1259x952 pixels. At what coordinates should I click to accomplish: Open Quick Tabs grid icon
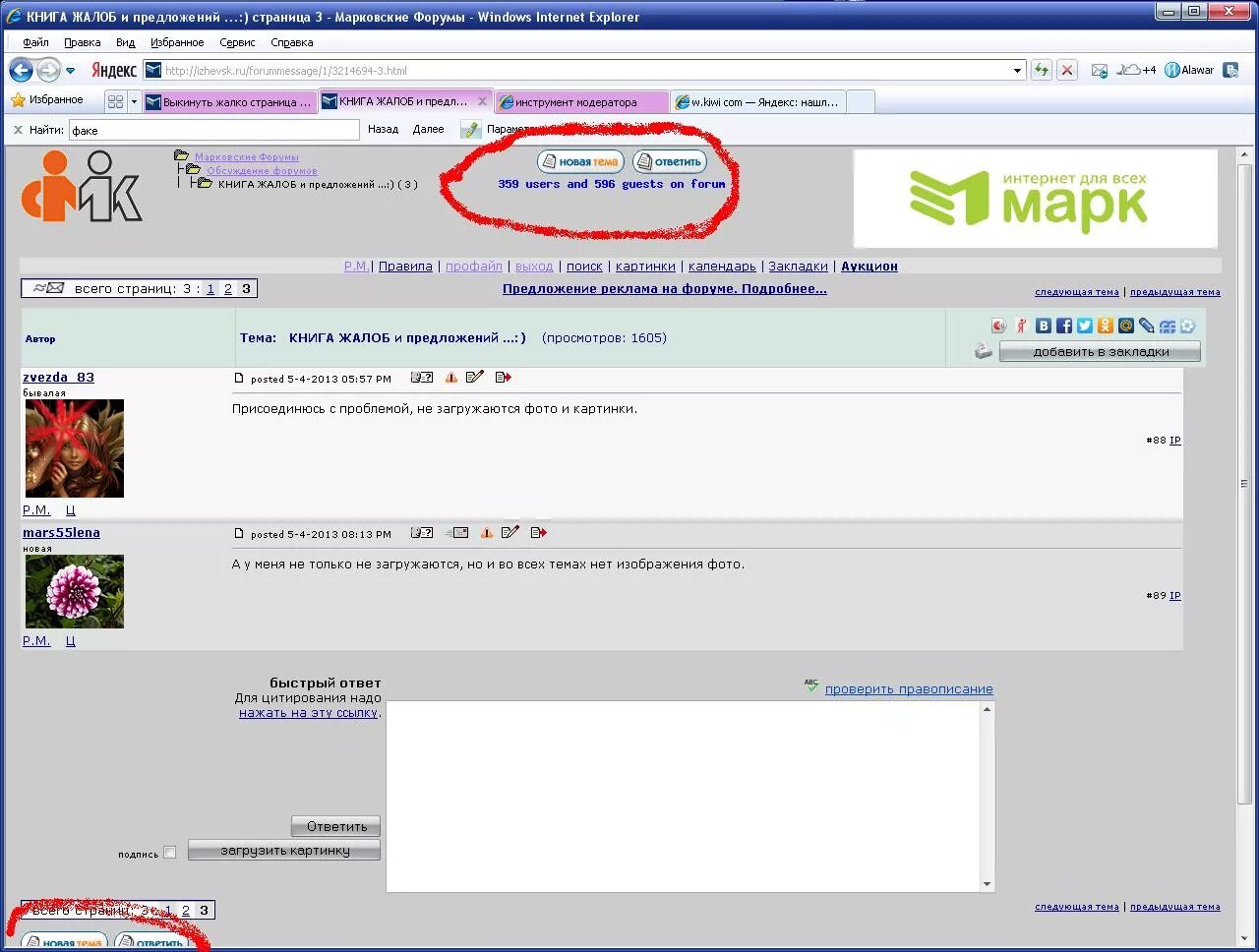pos(116,101)
